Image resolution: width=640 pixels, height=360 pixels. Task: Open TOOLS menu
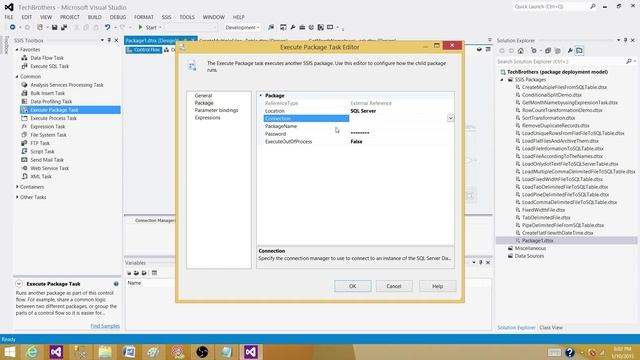pos(187,17)
